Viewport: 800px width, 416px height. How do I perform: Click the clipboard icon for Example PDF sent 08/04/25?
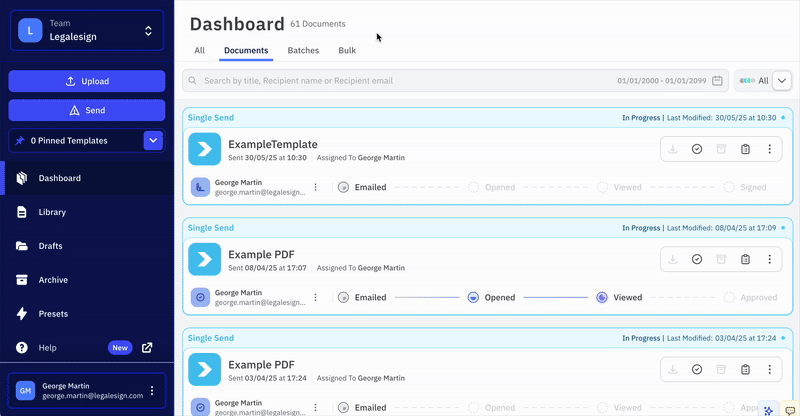click(745, 259)
